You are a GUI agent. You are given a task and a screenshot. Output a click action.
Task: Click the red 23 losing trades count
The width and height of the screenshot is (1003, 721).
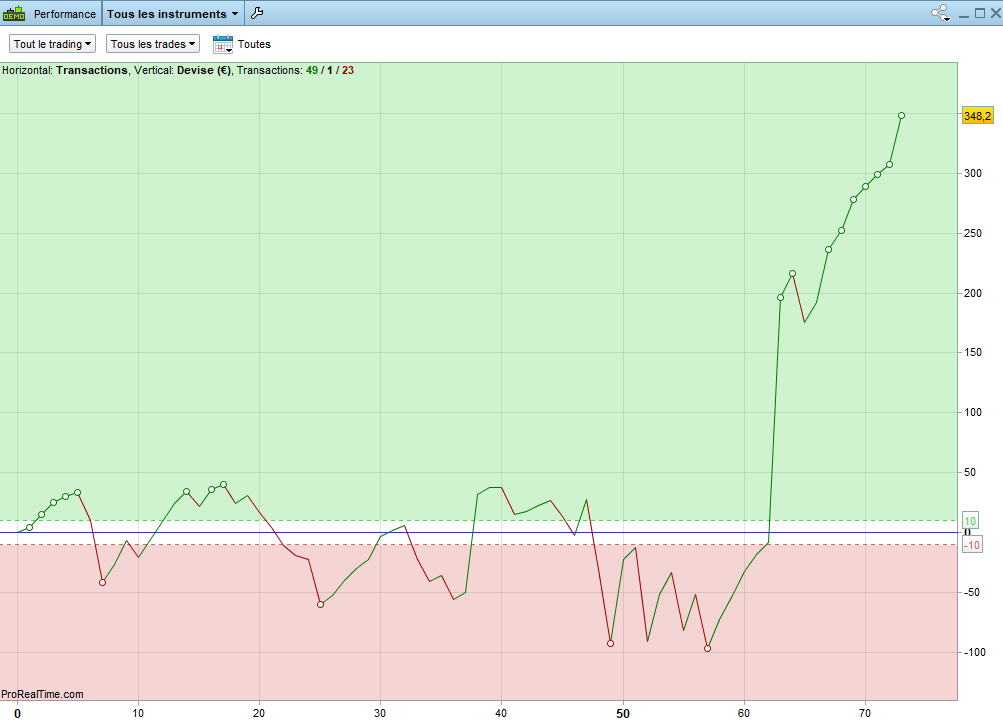(x=348, y=70)
